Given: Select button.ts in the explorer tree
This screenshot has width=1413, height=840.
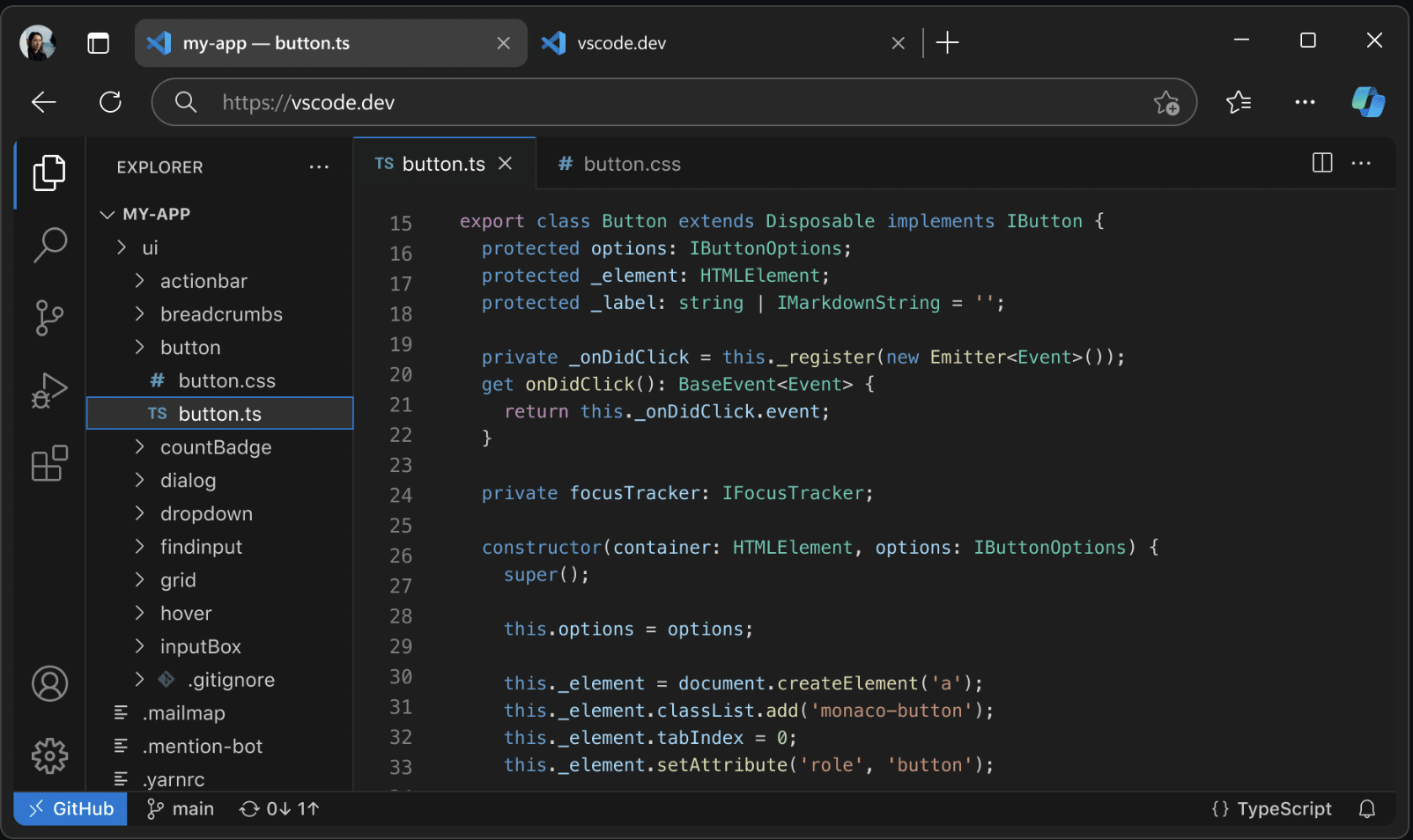Looking at the screenshot, I should (220, 414).
